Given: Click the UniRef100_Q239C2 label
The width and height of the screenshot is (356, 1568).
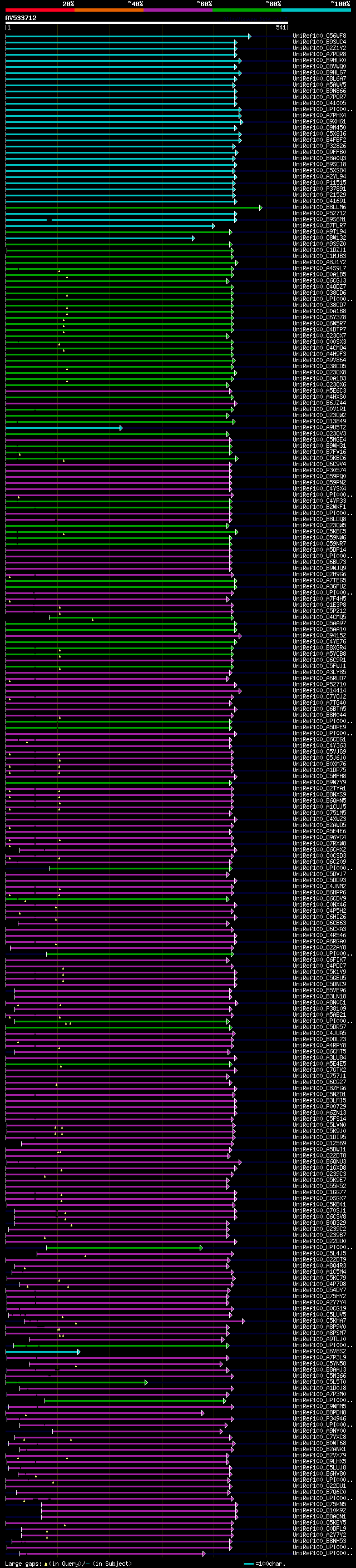Looking at the screenshot, I should pyautogui.click(x=319, y=1229).
